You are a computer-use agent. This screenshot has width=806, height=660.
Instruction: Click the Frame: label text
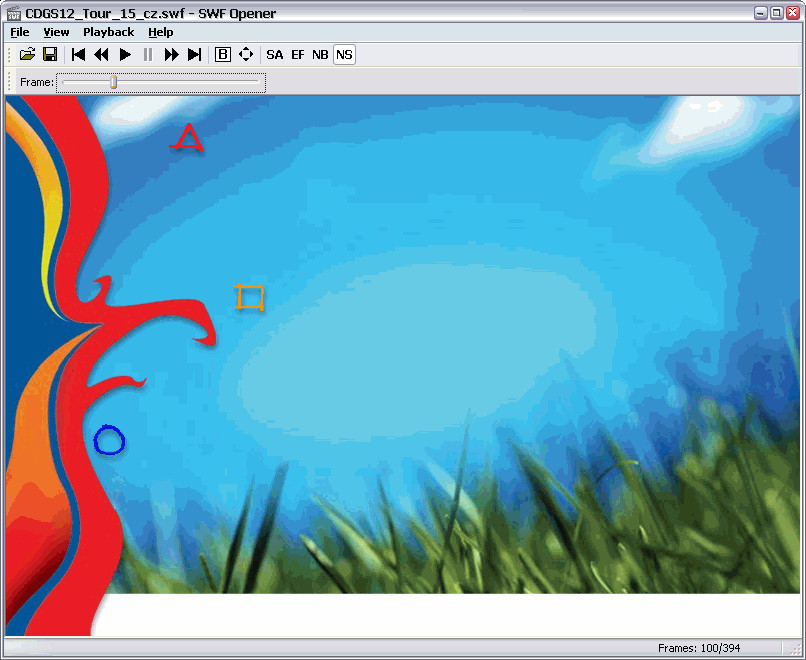pos(36,82)
